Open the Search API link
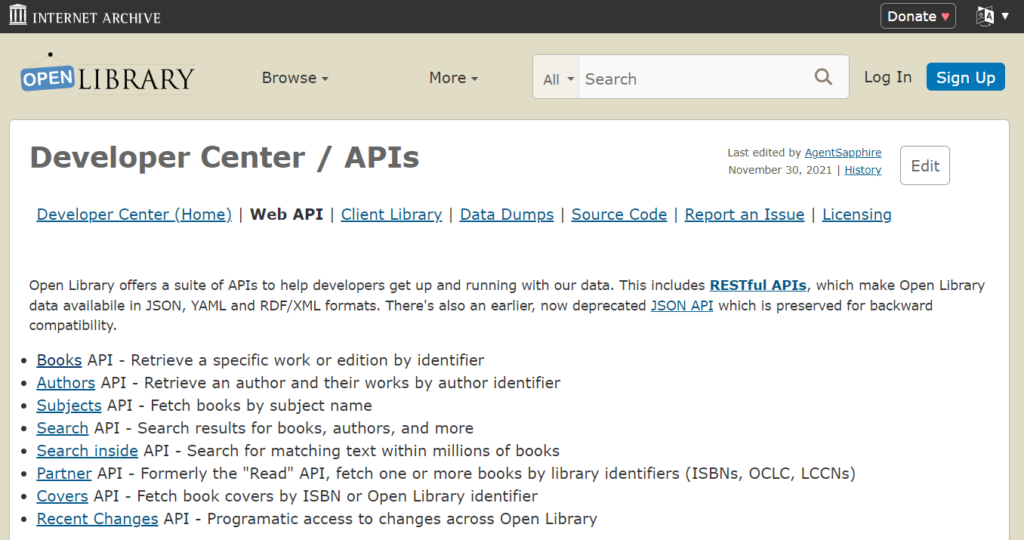 coord(62,428)
